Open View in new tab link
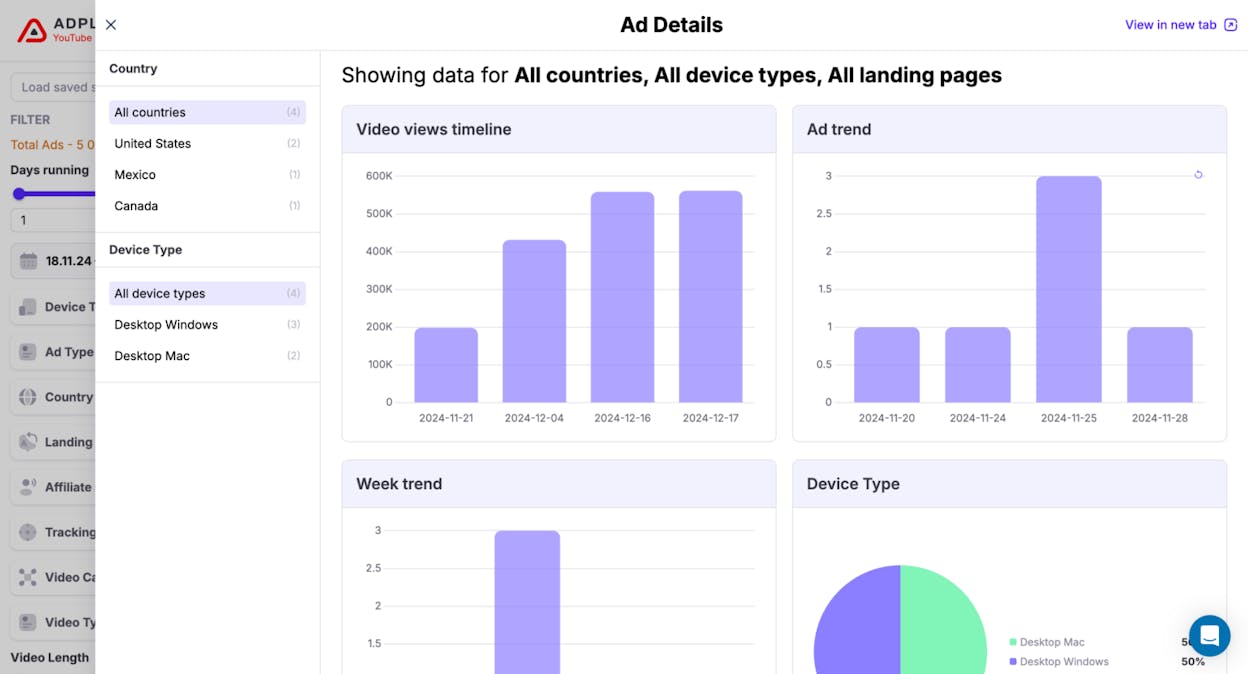 click(x=1170, y=25)
